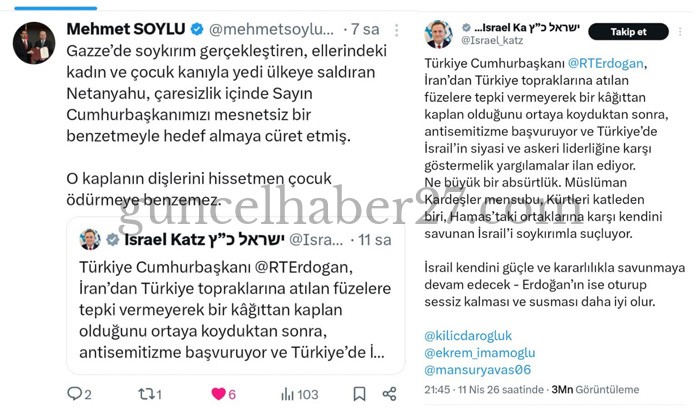700x420 pixels.
Task: Open Israel Katz avatar in right tweet
Action: click(x=438, y=34)
